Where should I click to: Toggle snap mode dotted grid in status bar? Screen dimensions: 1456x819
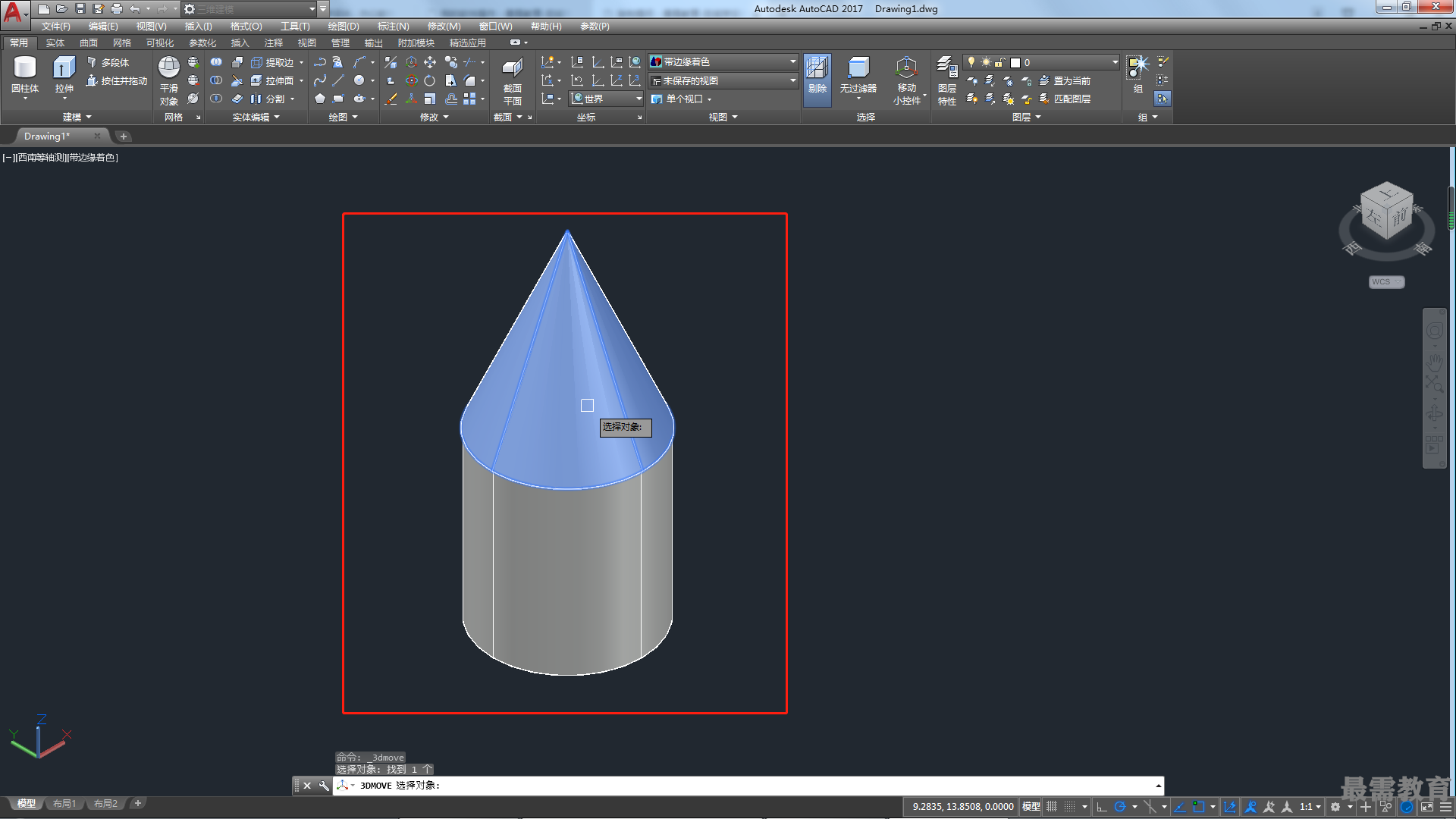click(1069, 807)
